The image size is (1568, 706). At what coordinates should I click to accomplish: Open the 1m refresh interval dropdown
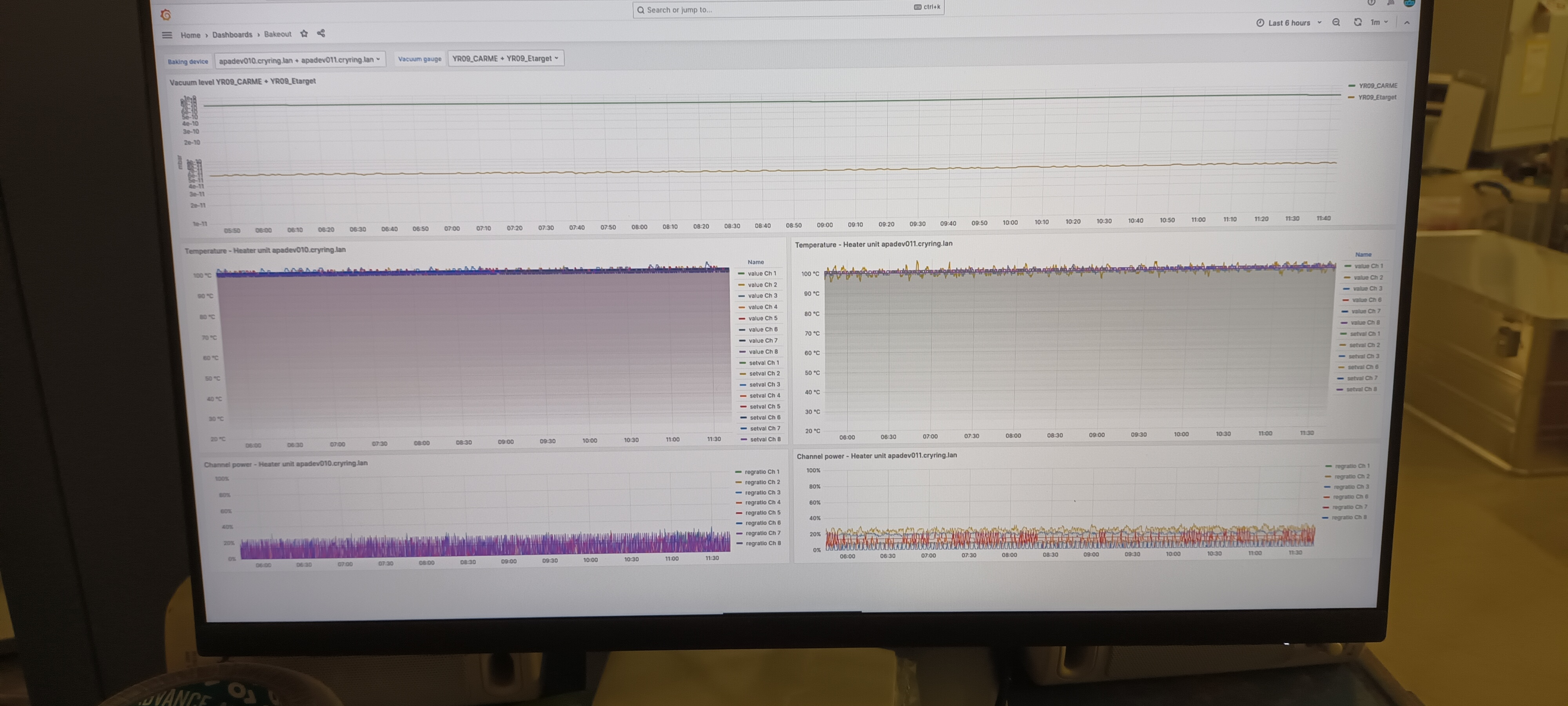1379,22
